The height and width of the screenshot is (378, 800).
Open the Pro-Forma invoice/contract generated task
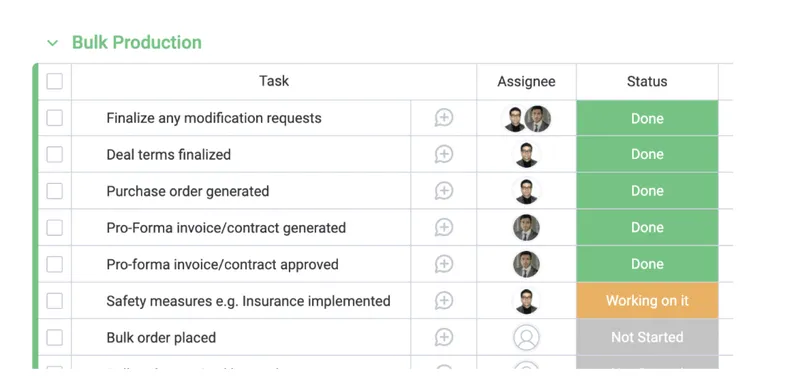(x=226, y=228)
